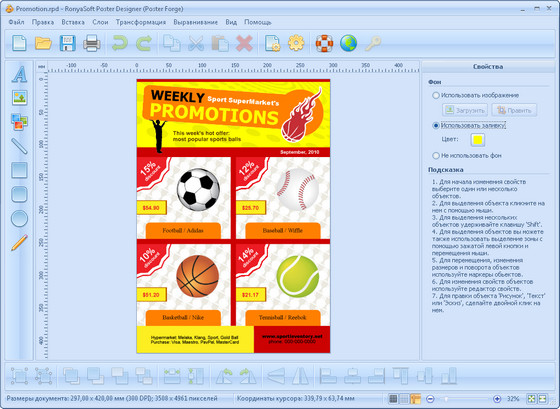The height and width of the screenshot is (409, 560).
Task: Print the poster with the printer icon
Action: [92, 43]
